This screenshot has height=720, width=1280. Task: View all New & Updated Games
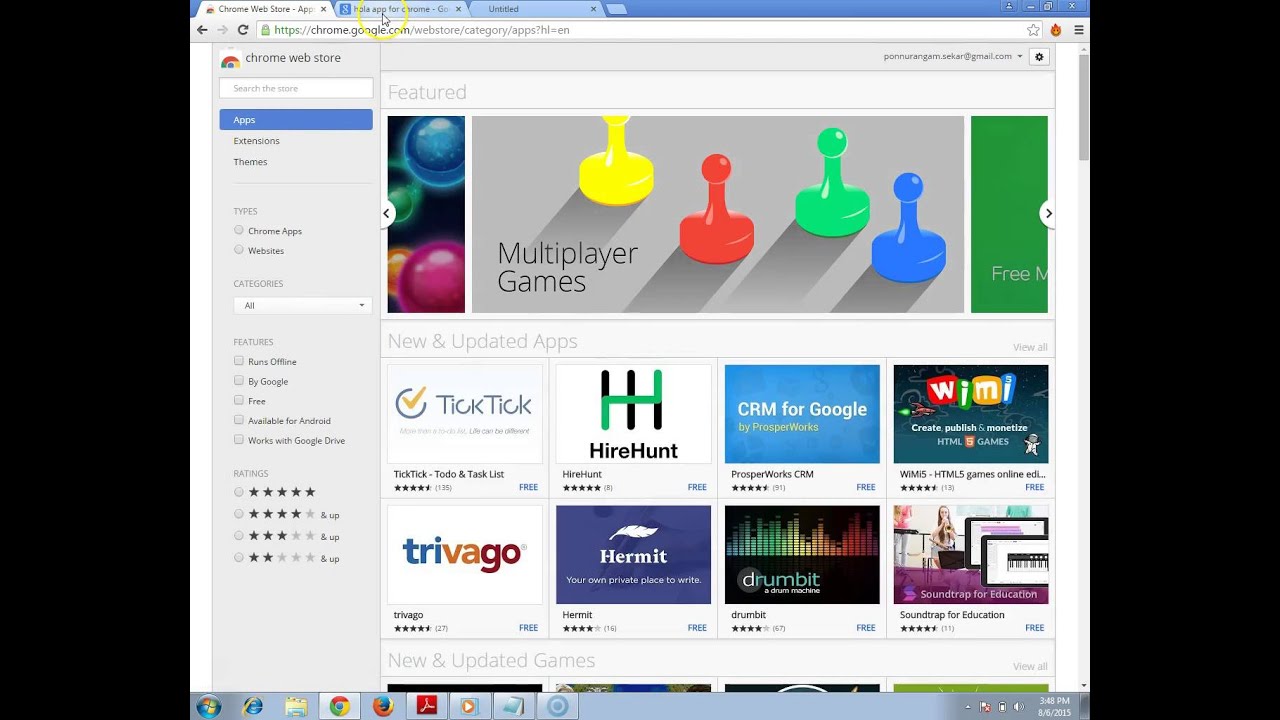[1030, 666]
